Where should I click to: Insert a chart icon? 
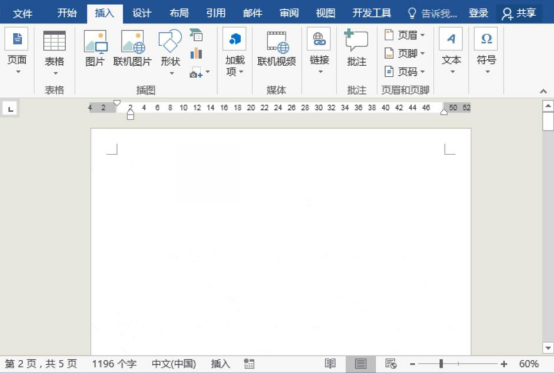click(x=196, y=54)
